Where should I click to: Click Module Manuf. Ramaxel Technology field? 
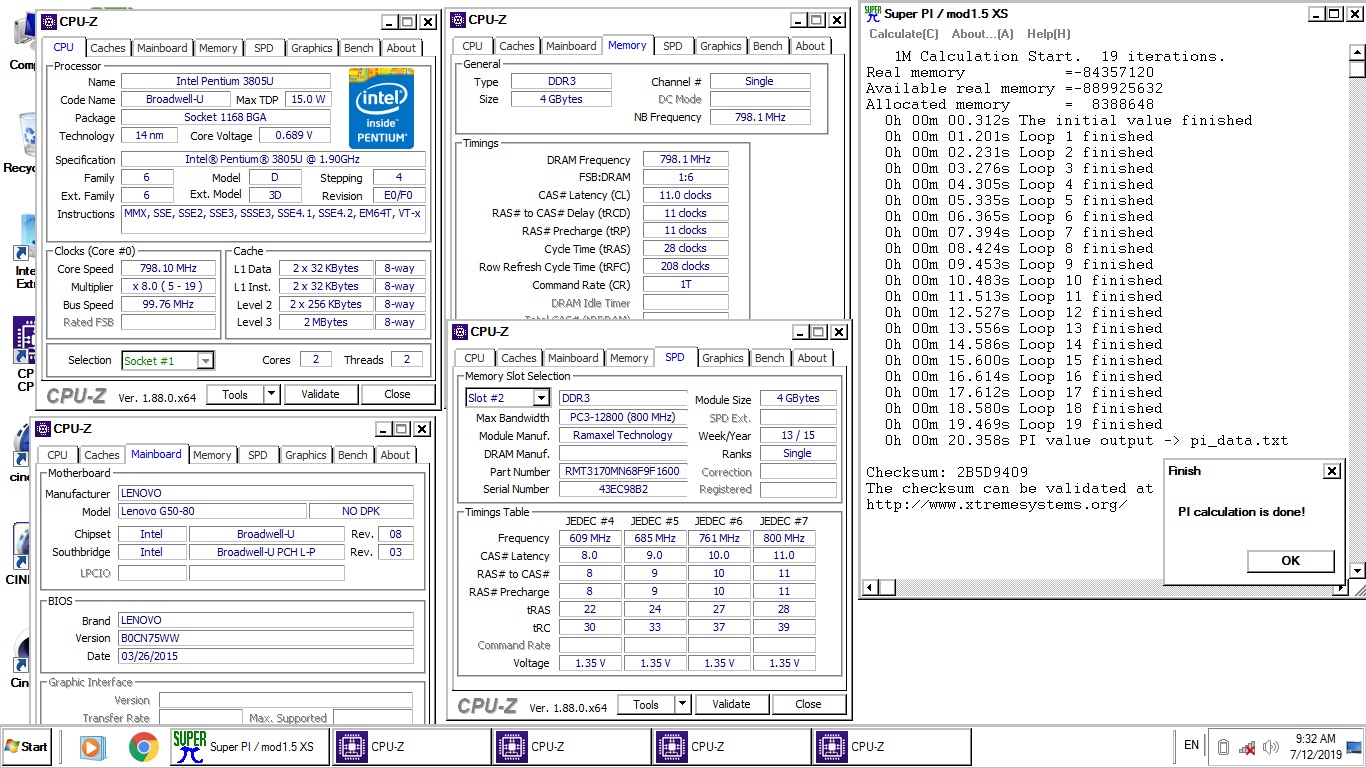622,435
